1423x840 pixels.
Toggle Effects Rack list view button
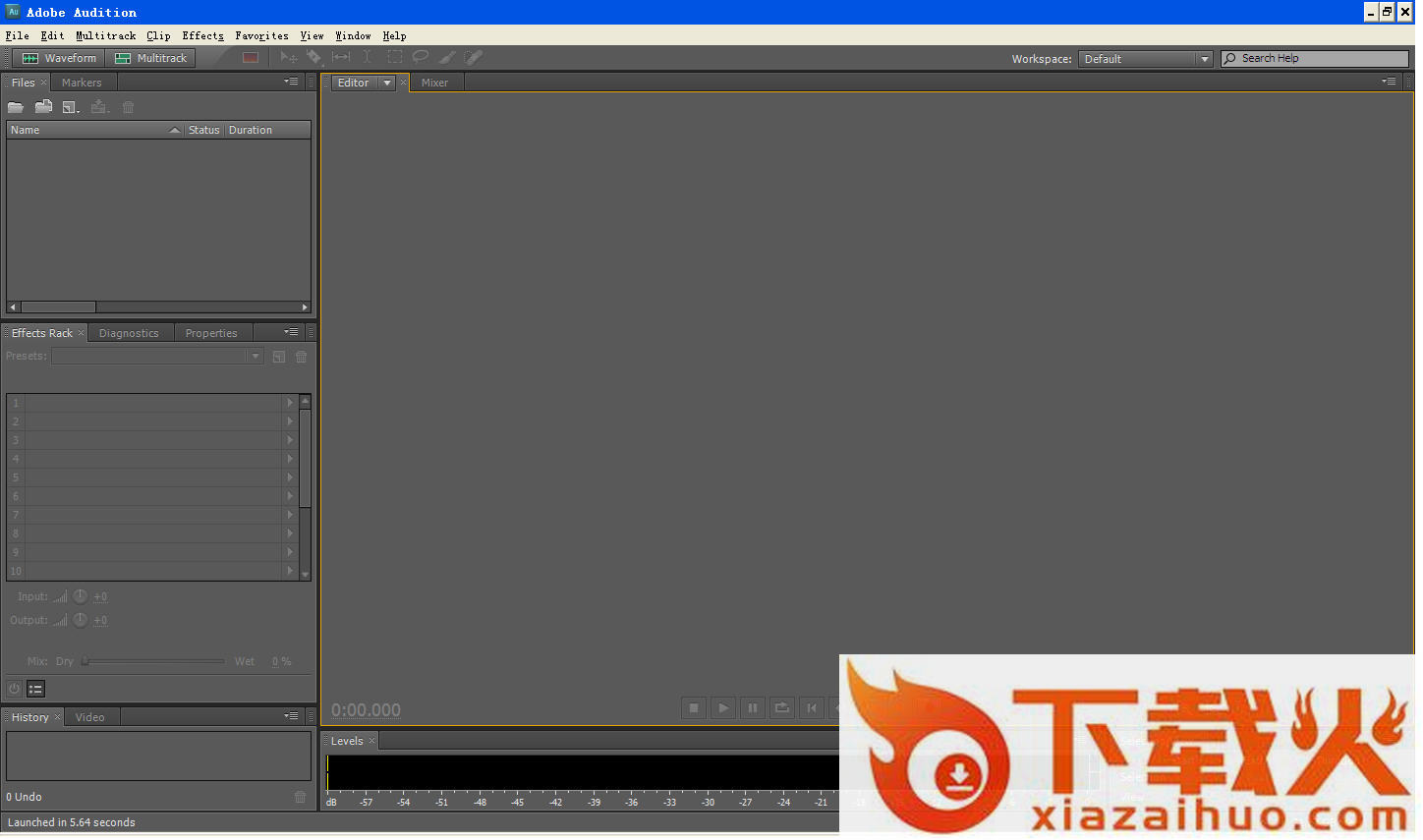click(36, 689)
